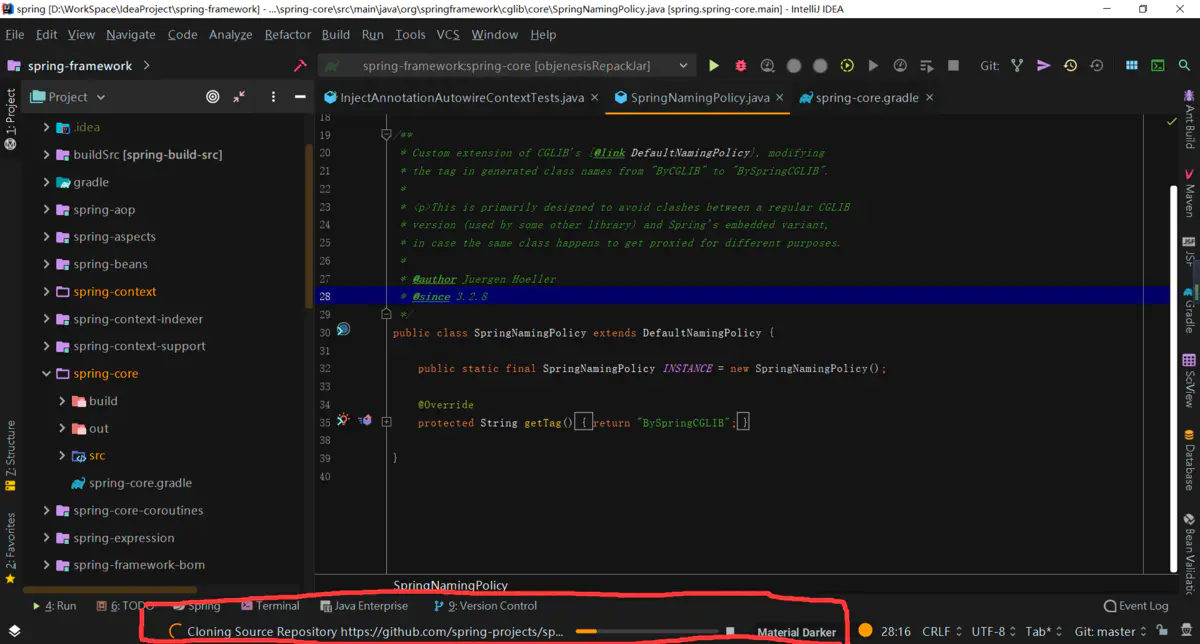
Task: Close the SpringNamingPolicy.java tab
Action: tap(781, 97)
